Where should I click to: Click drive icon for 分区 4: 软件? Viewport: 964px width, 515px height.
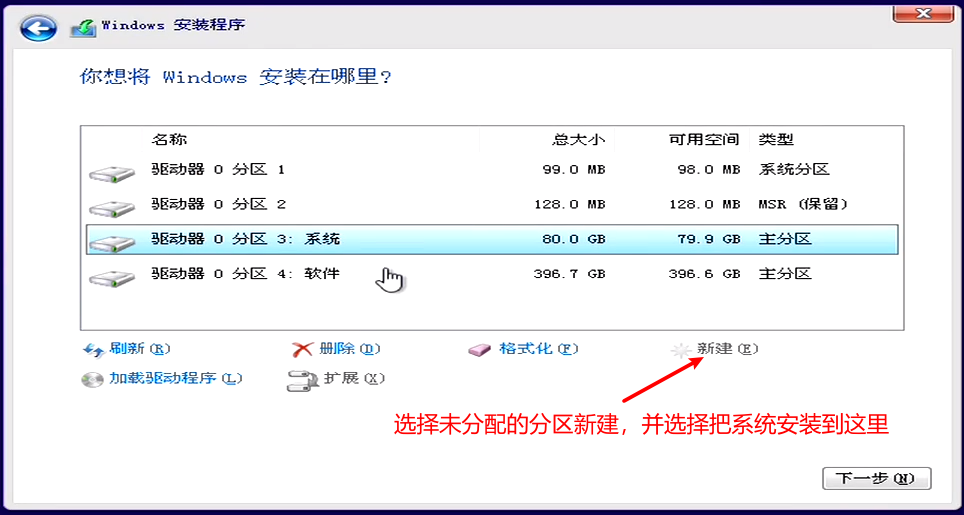click(x=111, y=278)
